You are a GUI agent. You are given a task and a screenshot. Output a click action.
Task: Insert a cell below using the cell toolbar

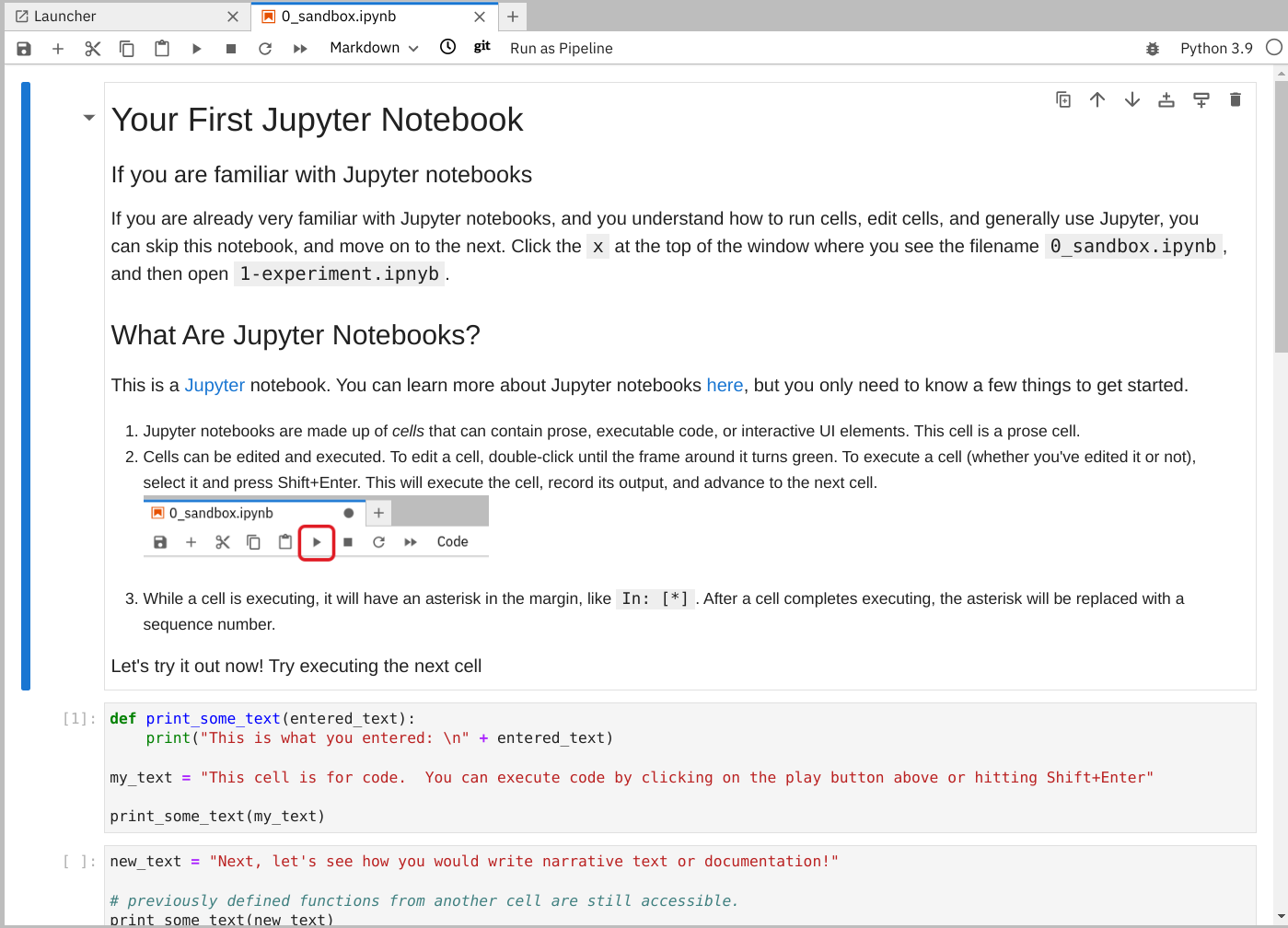[1201, 99]
